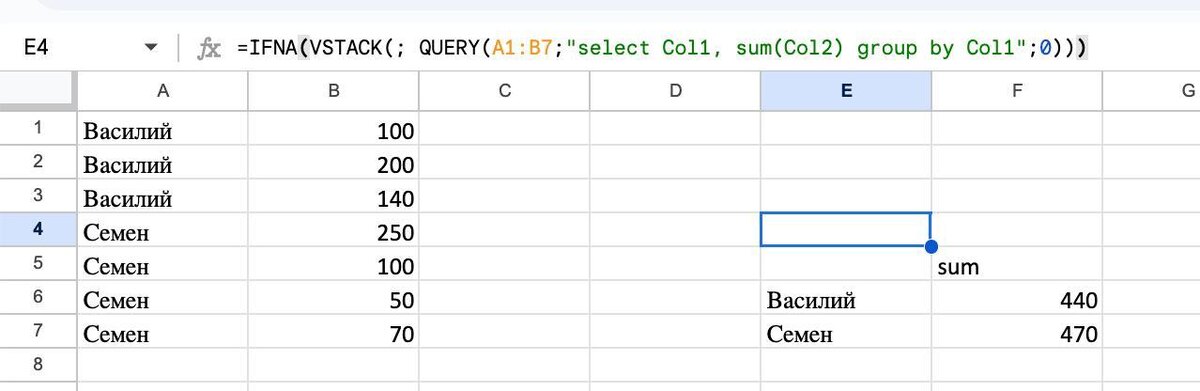Click the select-all corner box
The image size is (1200, 391).
click(38, 90)
